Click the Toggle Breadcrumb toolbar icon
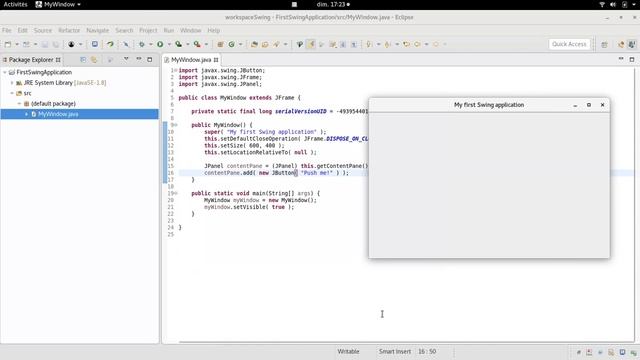This screenshot has height=360, width=640. click(x=300, y=44)
